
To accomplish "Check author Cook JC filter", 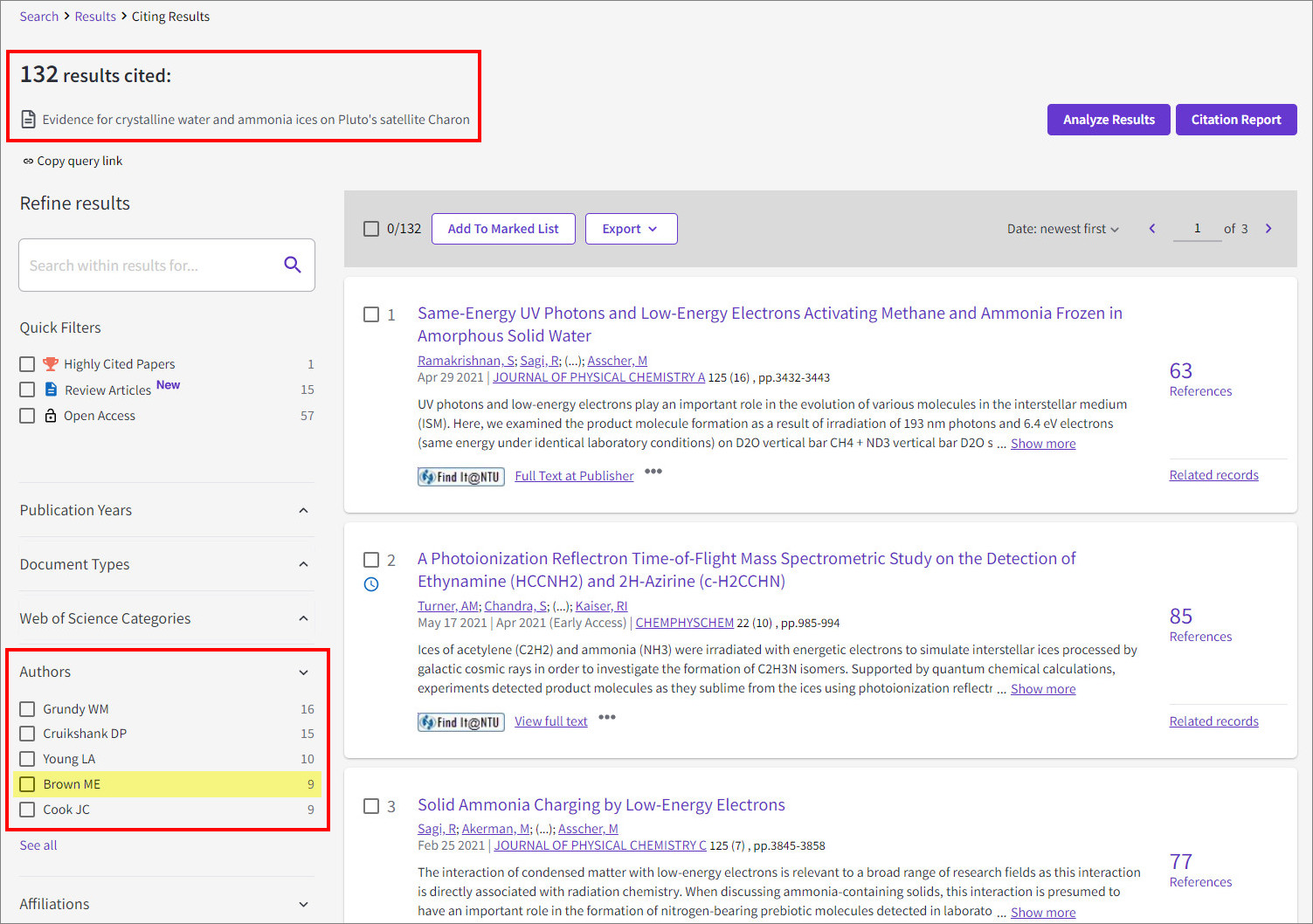I will point(27,810).
